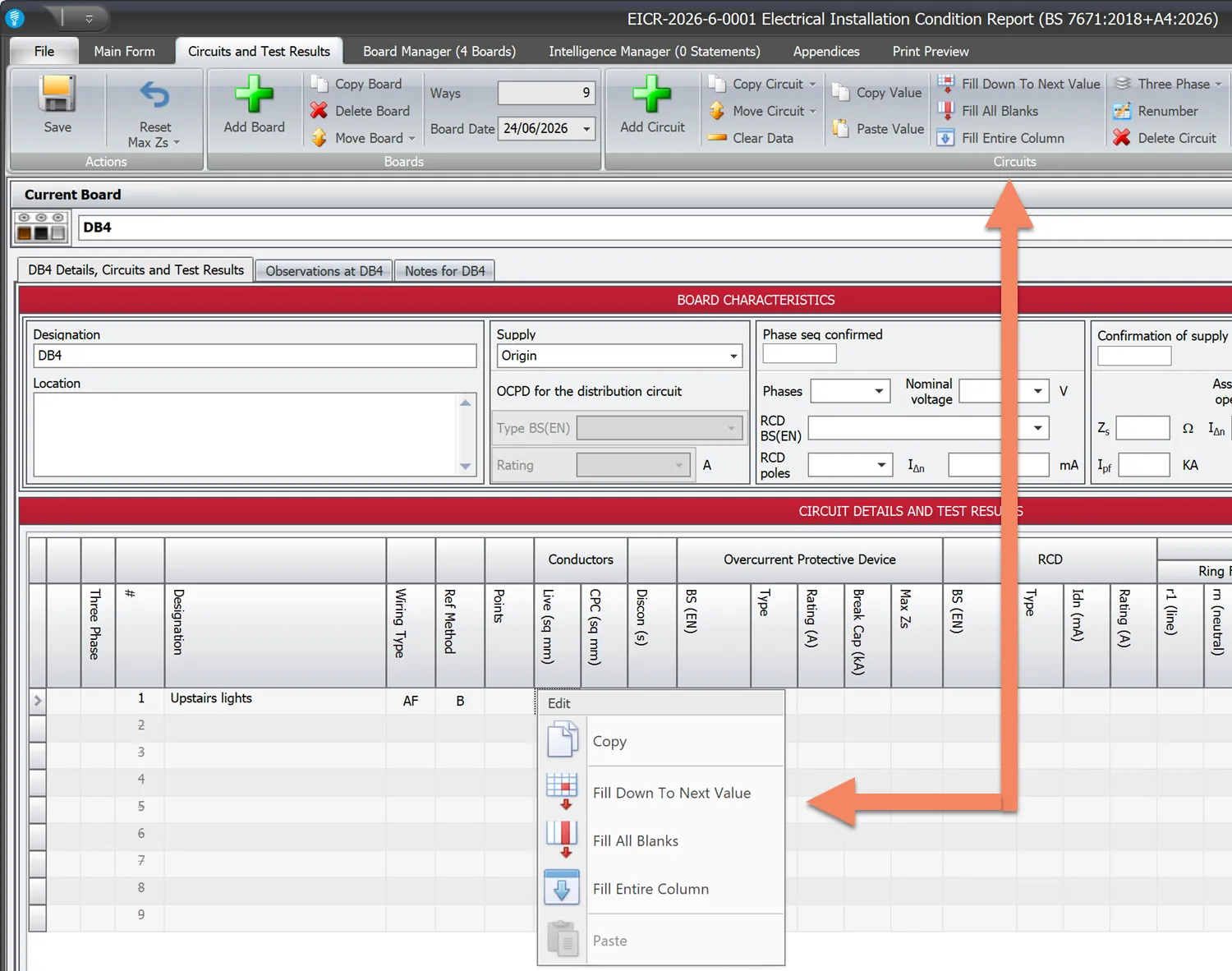The width and height of the screenshot is (1232, 971).
Task: Switch to Observations at DB4 tab
Action: point(324,270)
